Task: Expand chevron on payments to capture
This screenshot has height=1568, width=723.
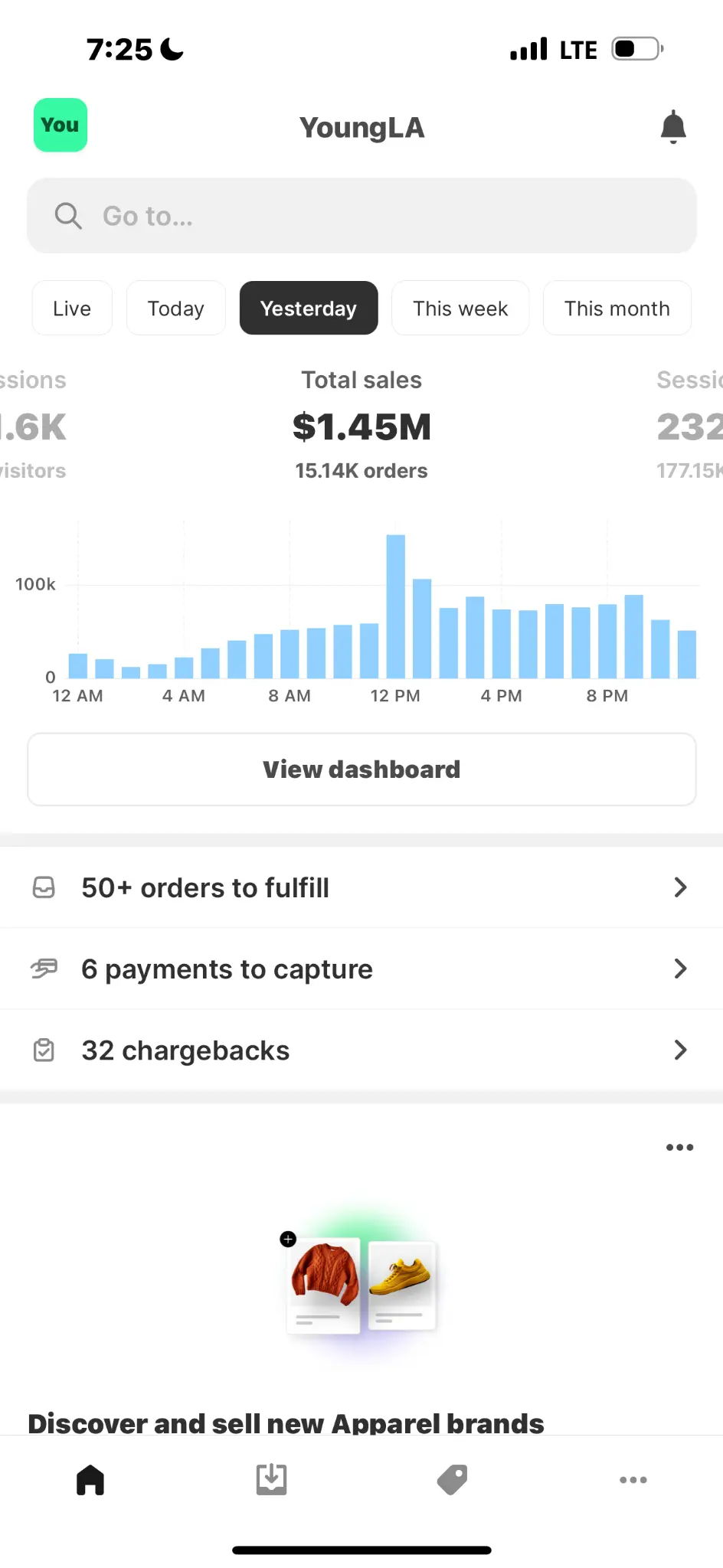Action: (680, 969)
